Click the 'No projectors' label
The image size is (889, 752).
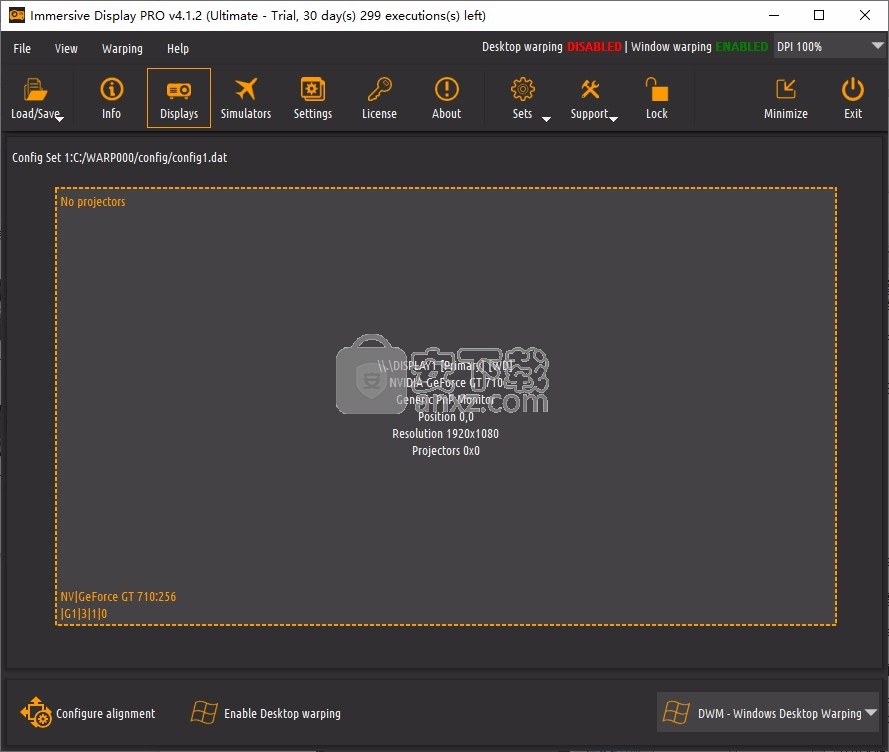point(93,202)
